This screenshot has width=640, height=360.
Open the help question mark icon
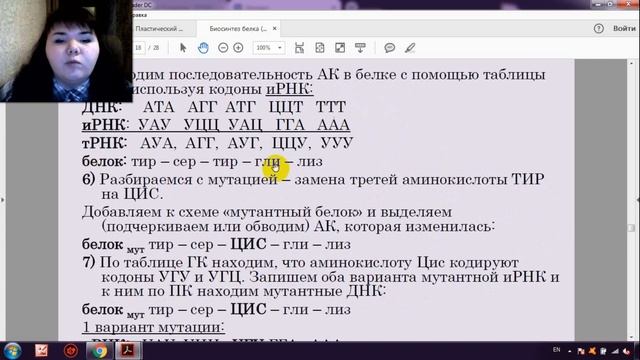coord(598,29)
